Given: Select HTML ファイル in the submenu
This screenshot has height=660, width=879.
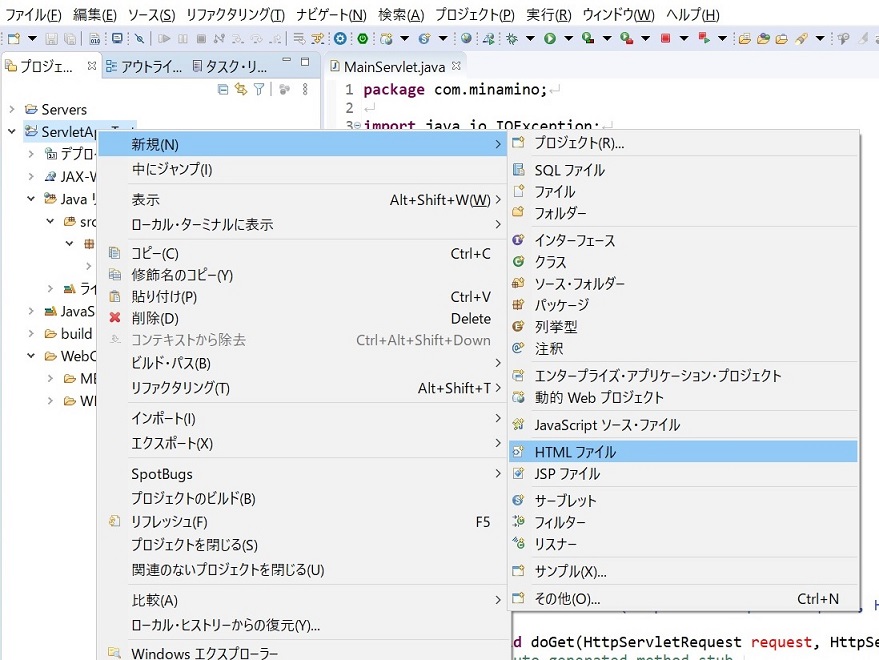Looking at the screenshot, I should click(x=683, y=451).
